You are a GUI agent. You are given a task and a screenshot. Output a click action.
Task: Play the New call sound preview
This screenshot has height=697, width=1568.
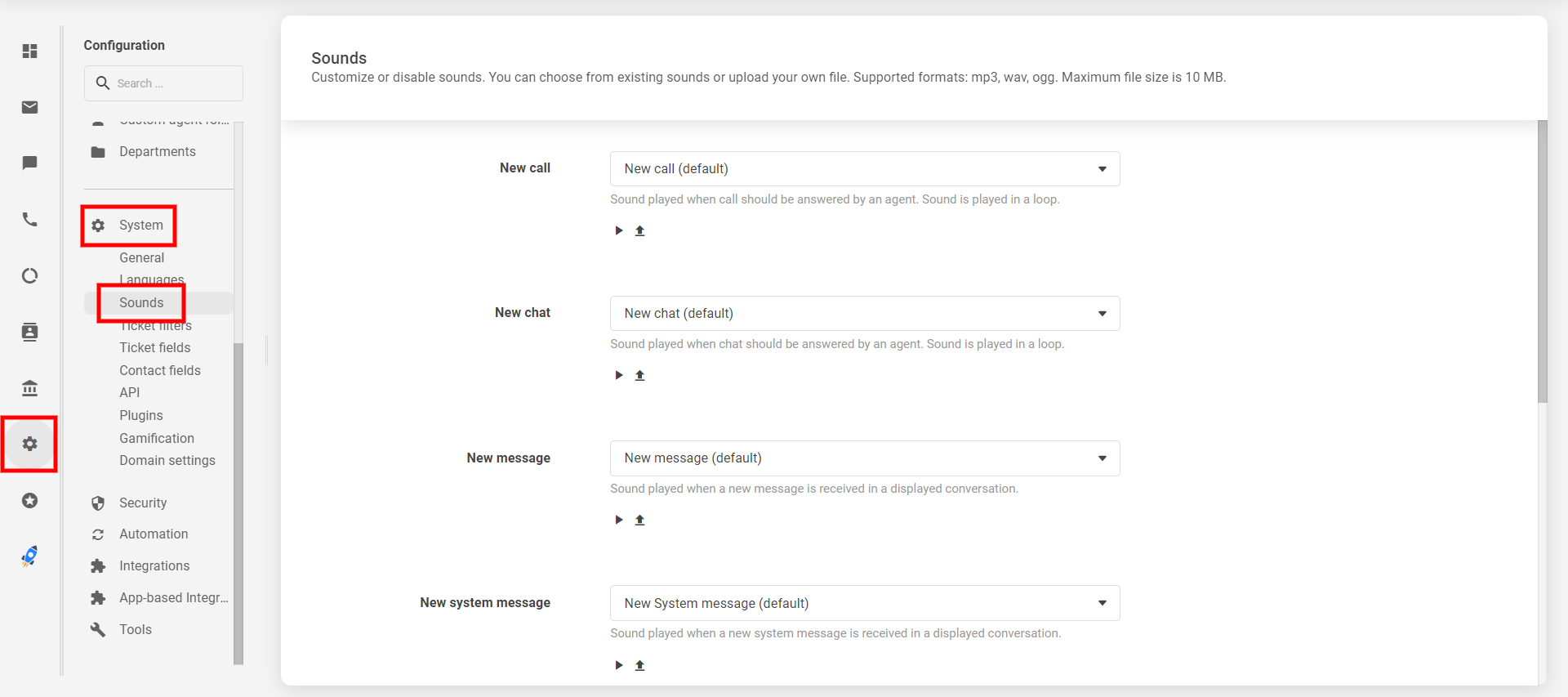[x=619, y=230]
